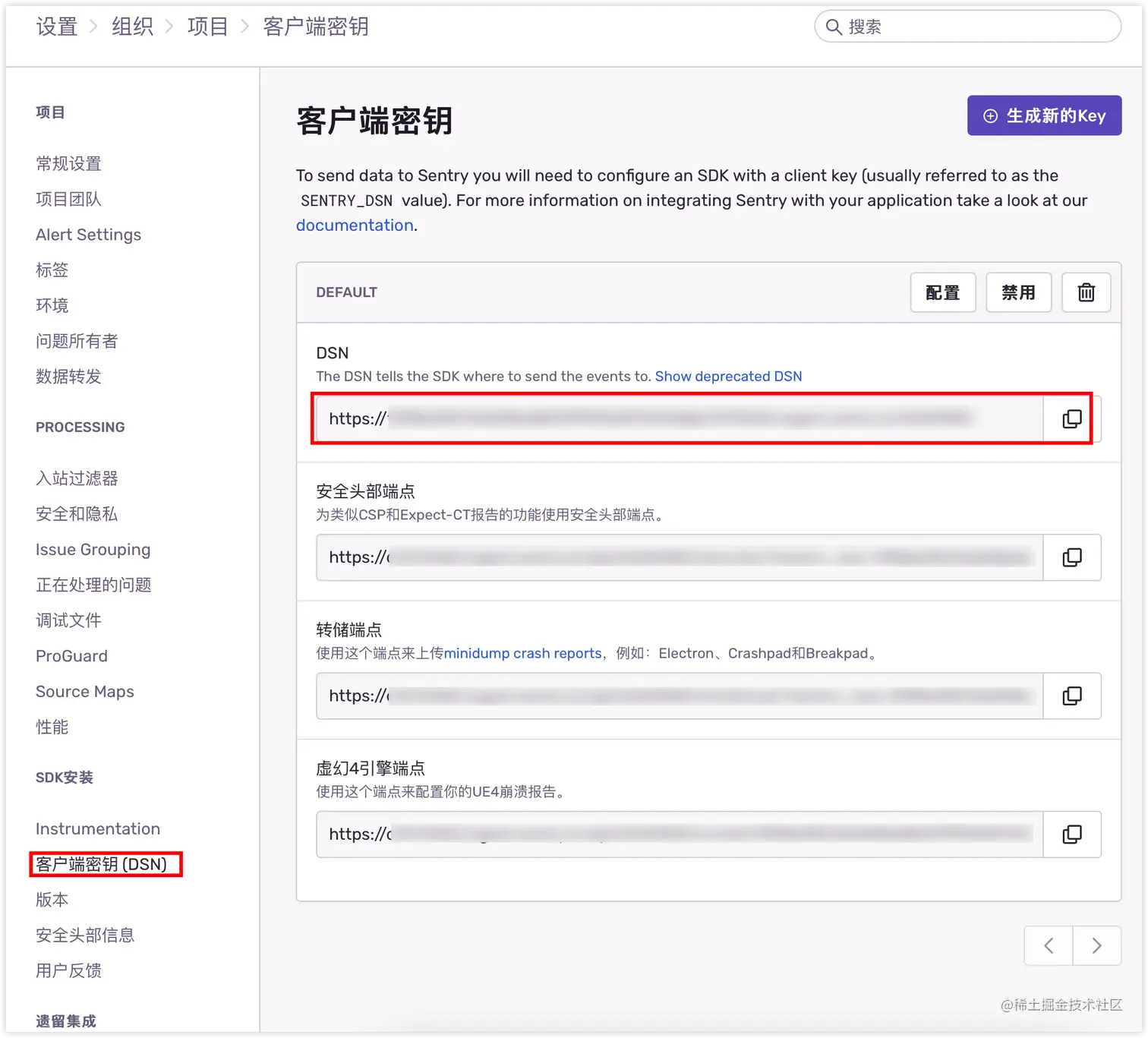Open 项目 from the breadcrumb

207,26
